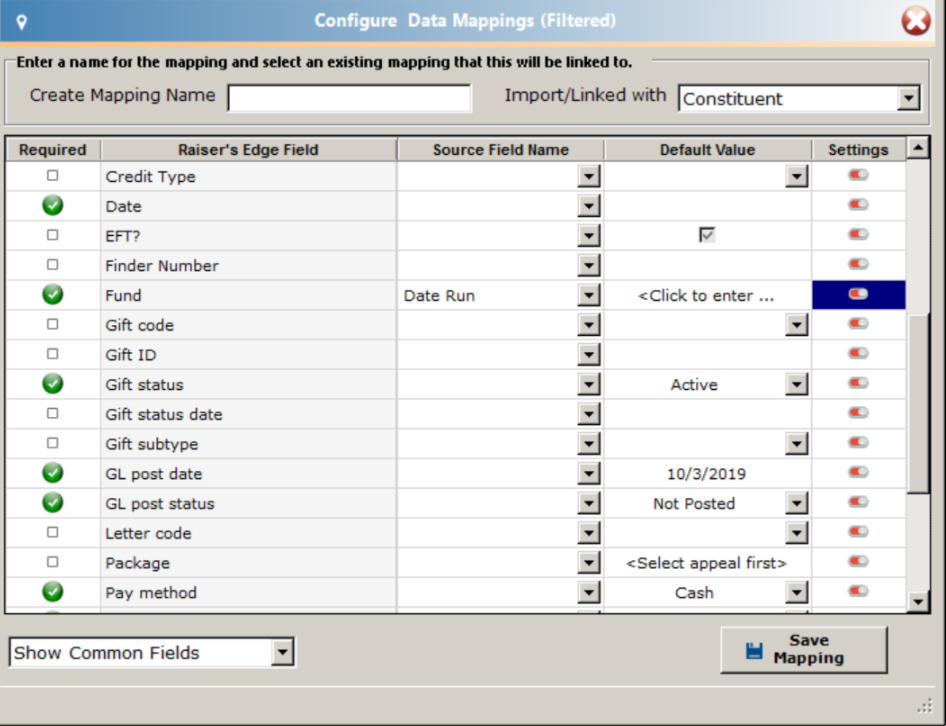Toggle the settings switch for Finder Number
Viewport: 946px width, 726px height.
(x=859, y=264)
